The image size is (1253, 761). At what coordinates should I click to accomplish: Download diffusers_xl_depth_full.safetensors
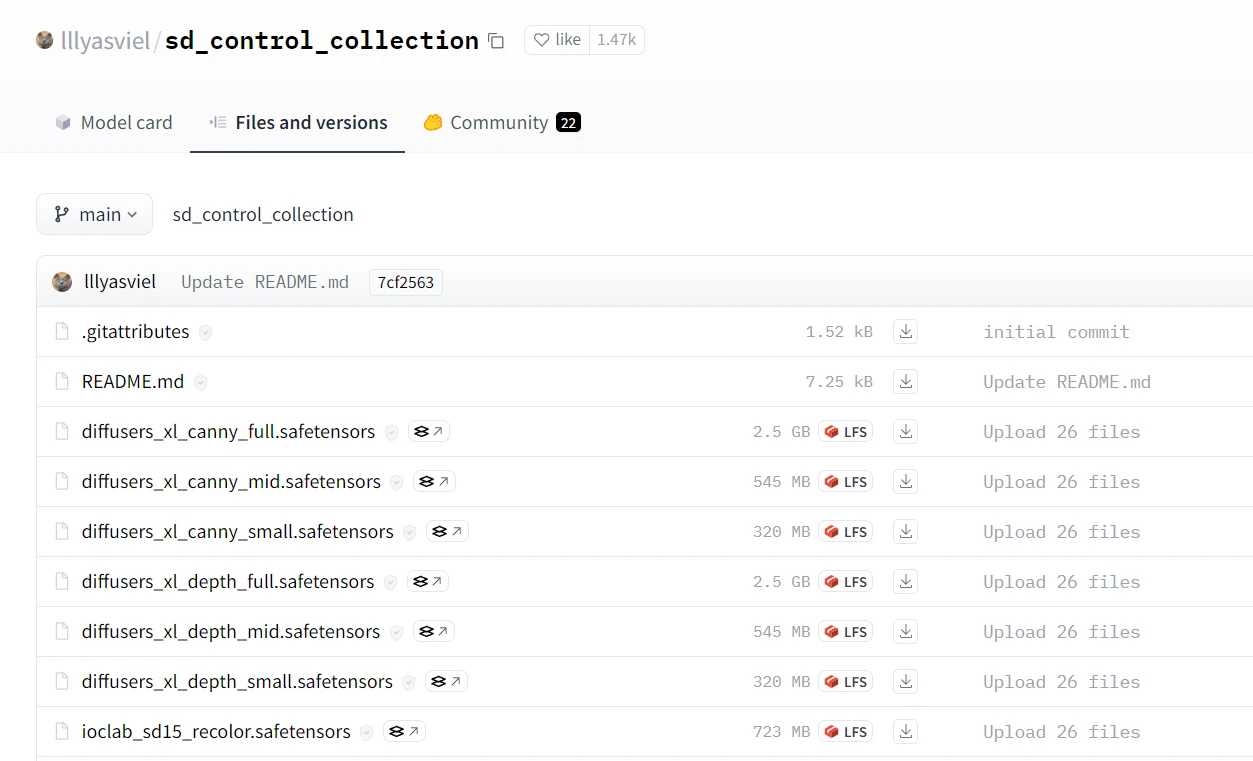point(906,582)
